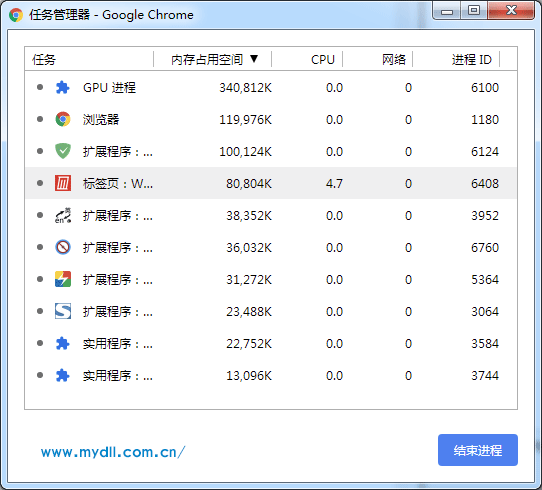Click the 结束进程 button
Viewport: 542px width, 490px height.
(478, 450)
